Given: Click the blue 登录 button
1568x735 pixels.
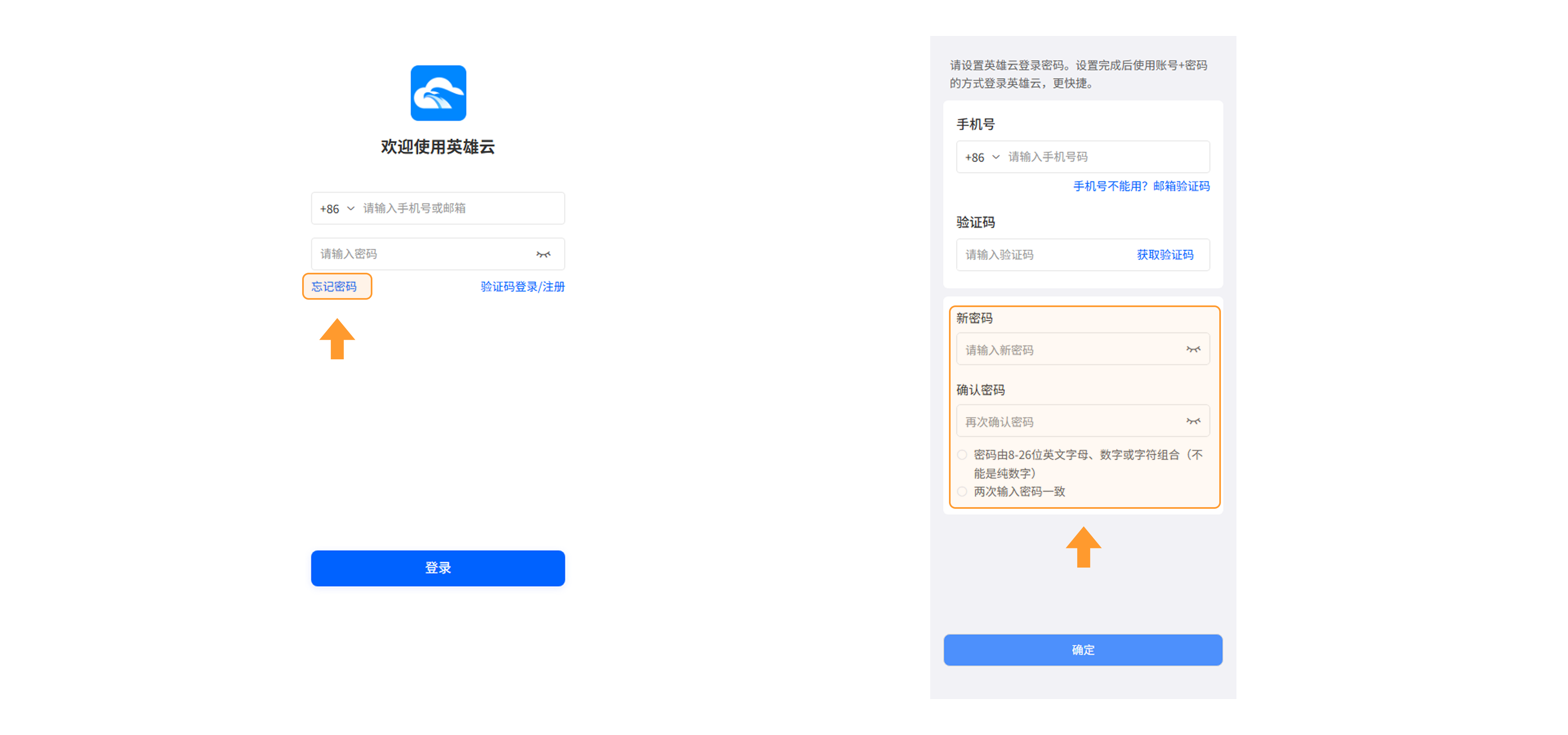Looking at the screenshot, I should click(x=438, y=568).
